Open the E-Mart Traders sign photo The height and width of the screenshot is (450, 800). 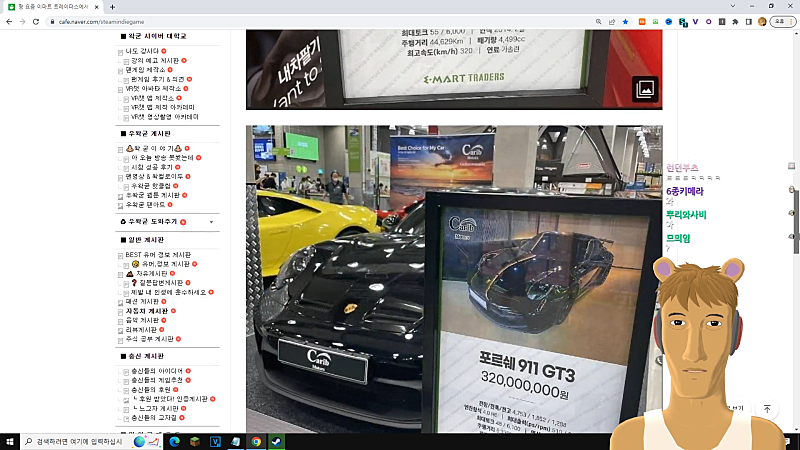tap(454, 69)
